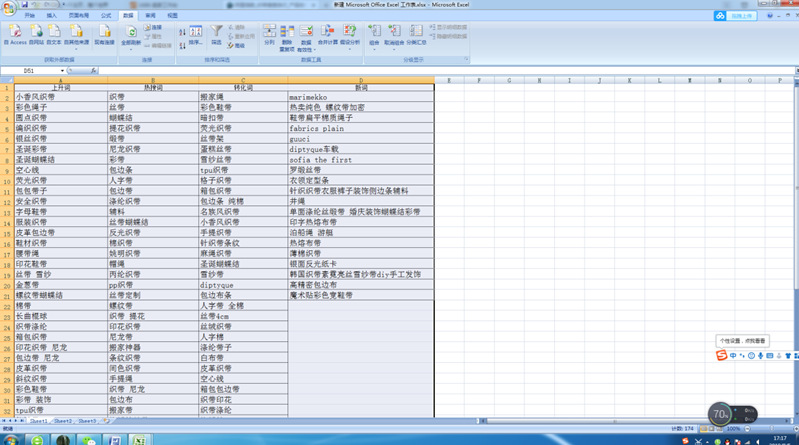Screen dimensions: 799x445
Task: Switch to Formulas (公式) ribbon tab
Action: (105, 16)
